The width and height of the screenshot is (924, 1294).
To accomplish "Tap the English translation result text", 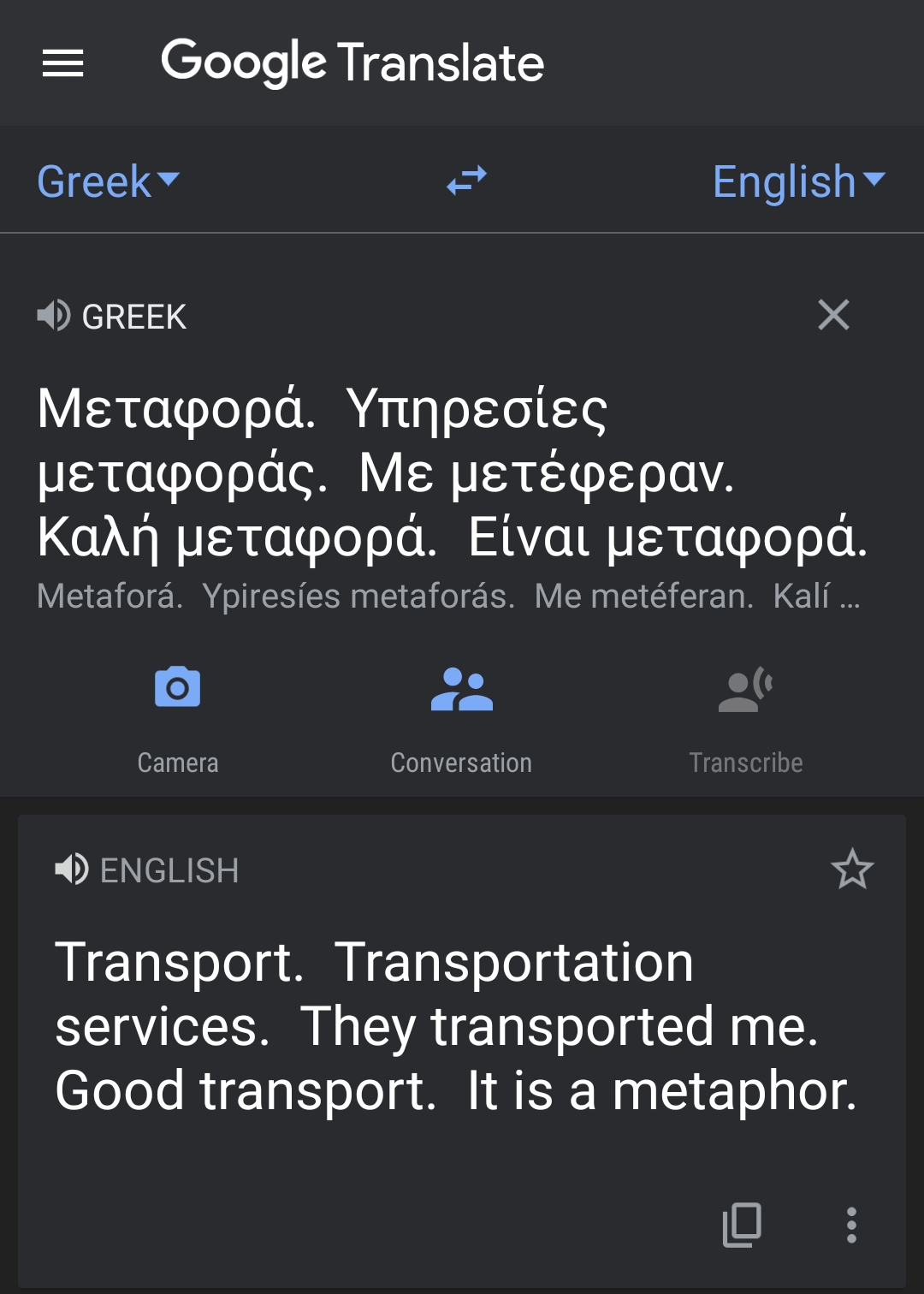I will (x=455, y=1026).
